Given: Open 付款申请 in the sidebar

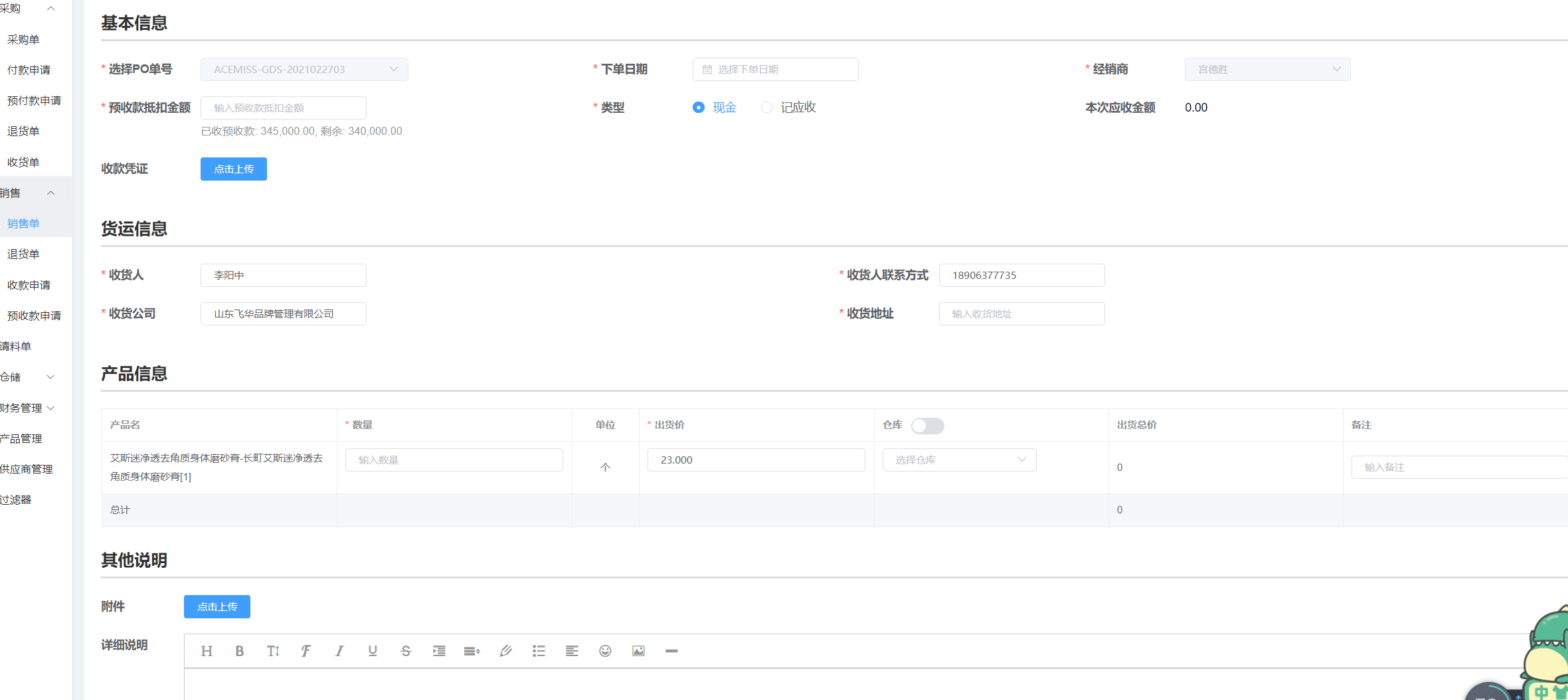Looking at the screenshot, I should coord(29,70).
